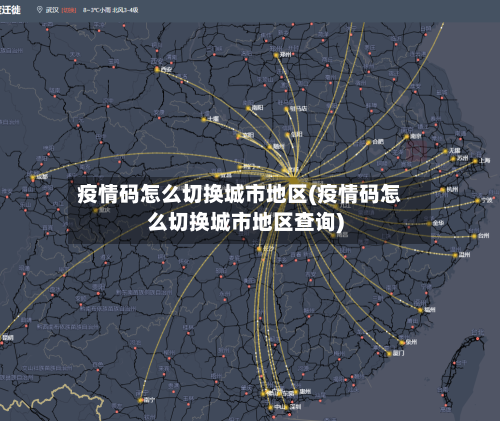The image size is (500, 421).
Task: Click the 宁波 city marker
Action: (x=478, y=201)
